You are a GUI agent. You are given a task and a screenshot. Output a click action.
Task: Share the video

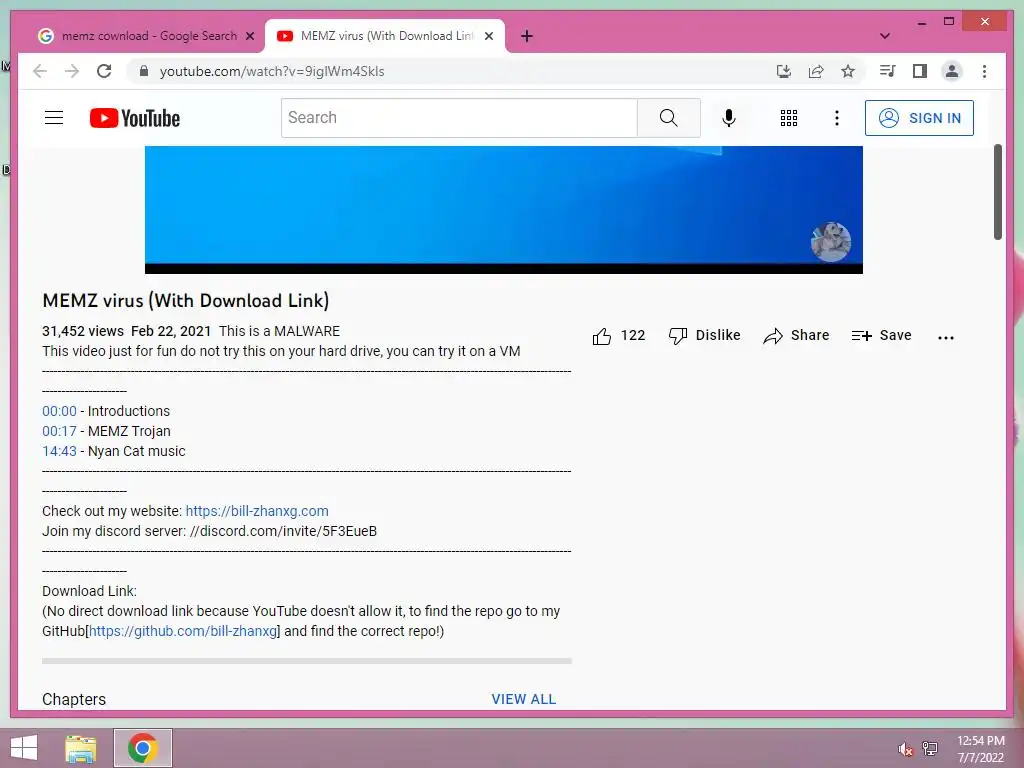coord(796,335)
